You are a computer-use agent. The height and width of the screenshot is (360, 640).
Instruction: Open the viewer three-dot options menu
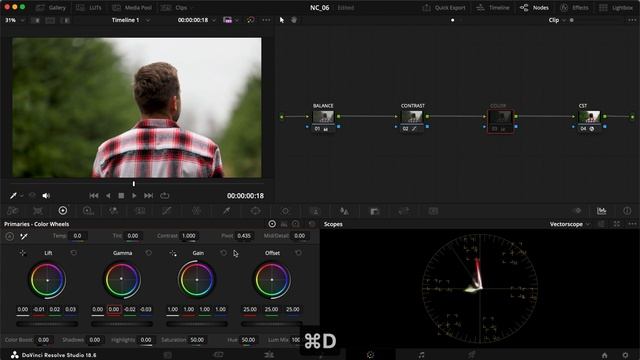pyautogui.click(x=266, y=20)
